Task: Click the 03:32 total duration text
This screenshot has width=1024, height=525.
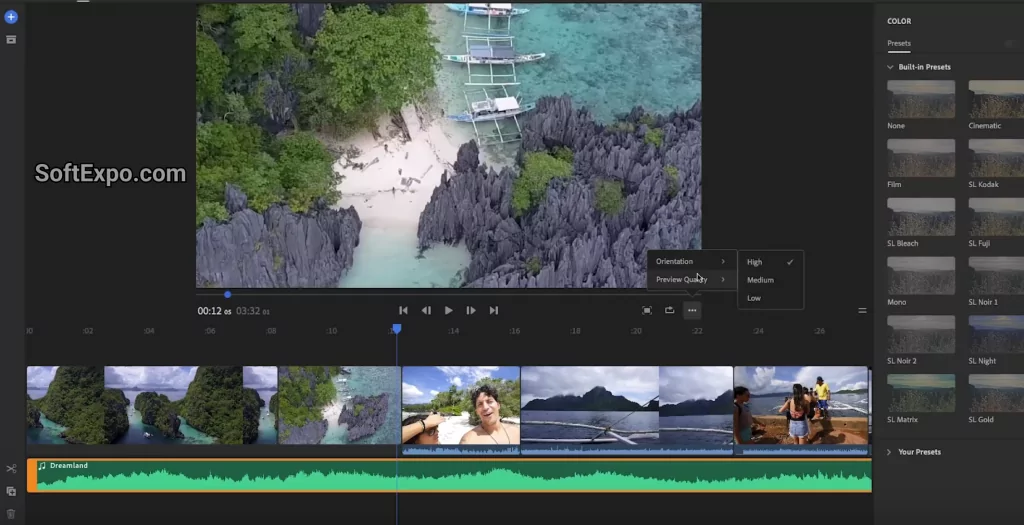Action: [x=253, y=311]
